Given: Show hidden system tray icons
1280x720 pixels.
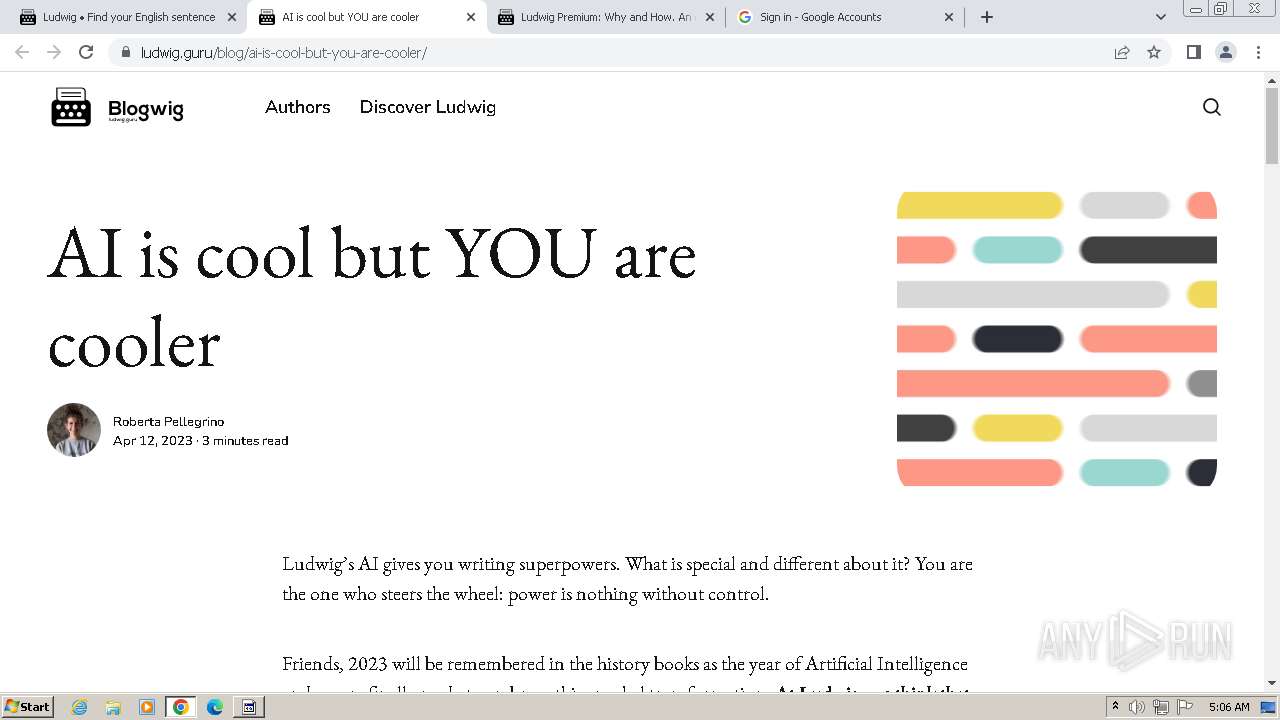Looking at the screenshot, I should tap(1115, 707).
